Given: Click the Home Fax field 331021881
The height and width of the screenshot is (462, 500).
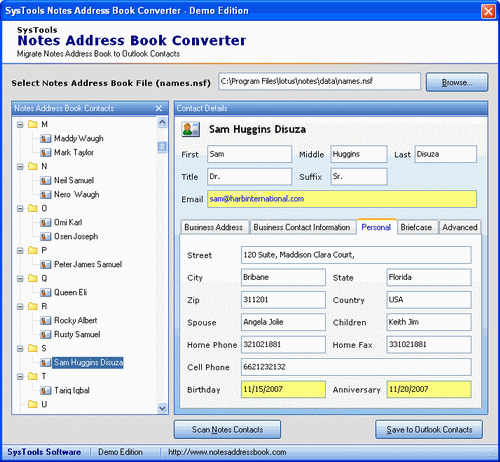Looking at the screenshot, I should (429, 344).
